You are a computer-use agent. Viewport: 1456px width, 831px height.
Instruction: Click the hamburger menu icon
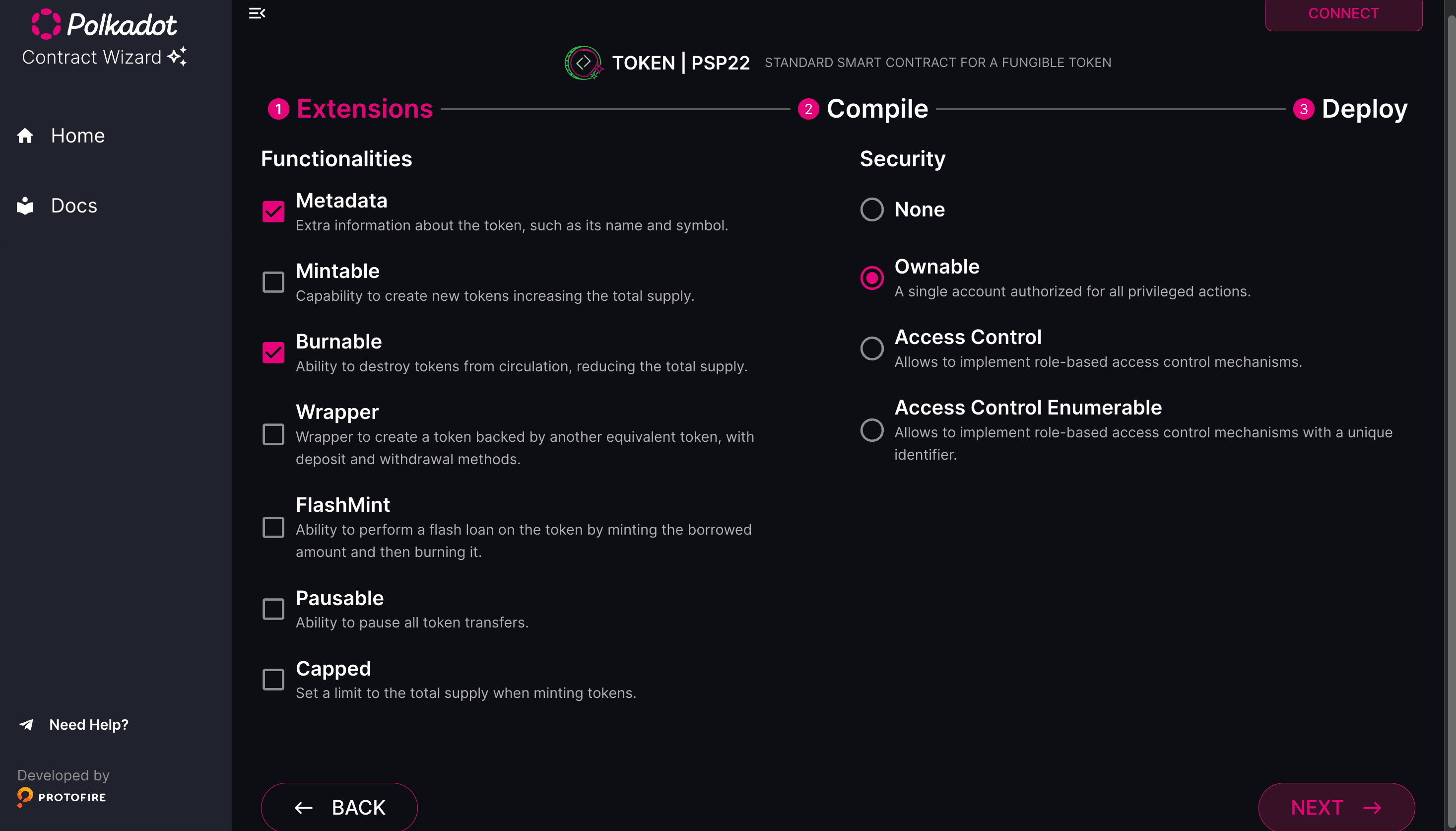(x=257, y=13)
